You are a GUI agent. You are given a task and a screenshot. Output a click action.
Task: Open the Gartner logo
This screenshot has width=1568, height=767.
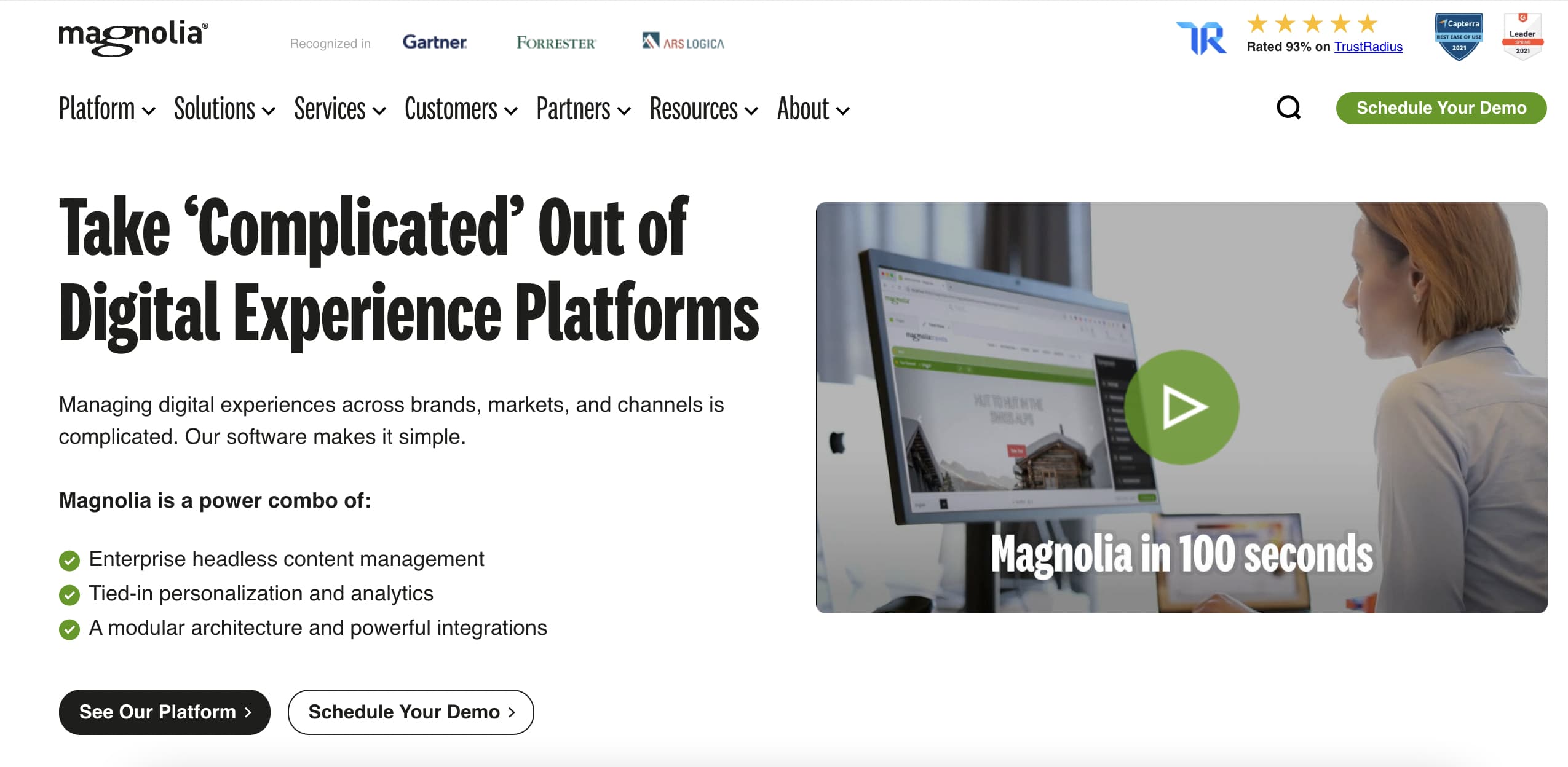[x=435, y=42]
